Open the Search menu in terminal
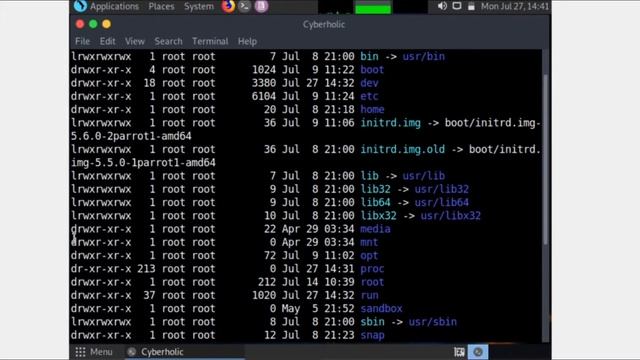This screenshot has width=640, height=360. coord(168,41)
